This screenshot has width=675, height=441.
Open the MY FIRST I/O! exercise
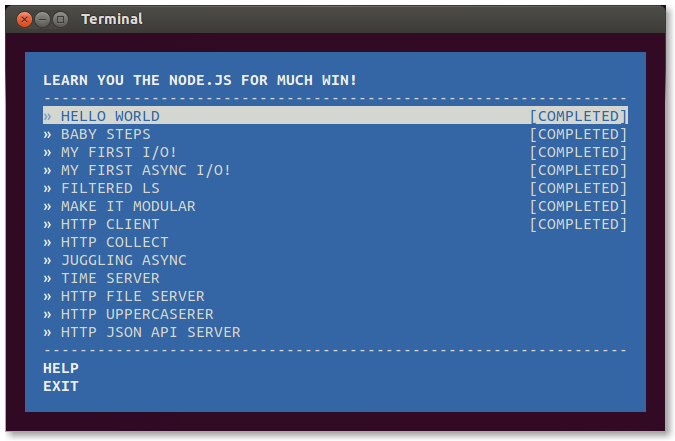[x=335, y=152]
